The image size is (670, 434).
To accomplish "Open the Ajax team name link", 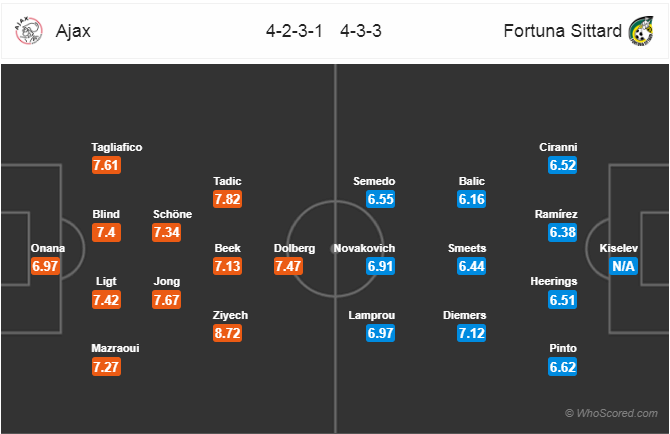I will coord(72,31).
